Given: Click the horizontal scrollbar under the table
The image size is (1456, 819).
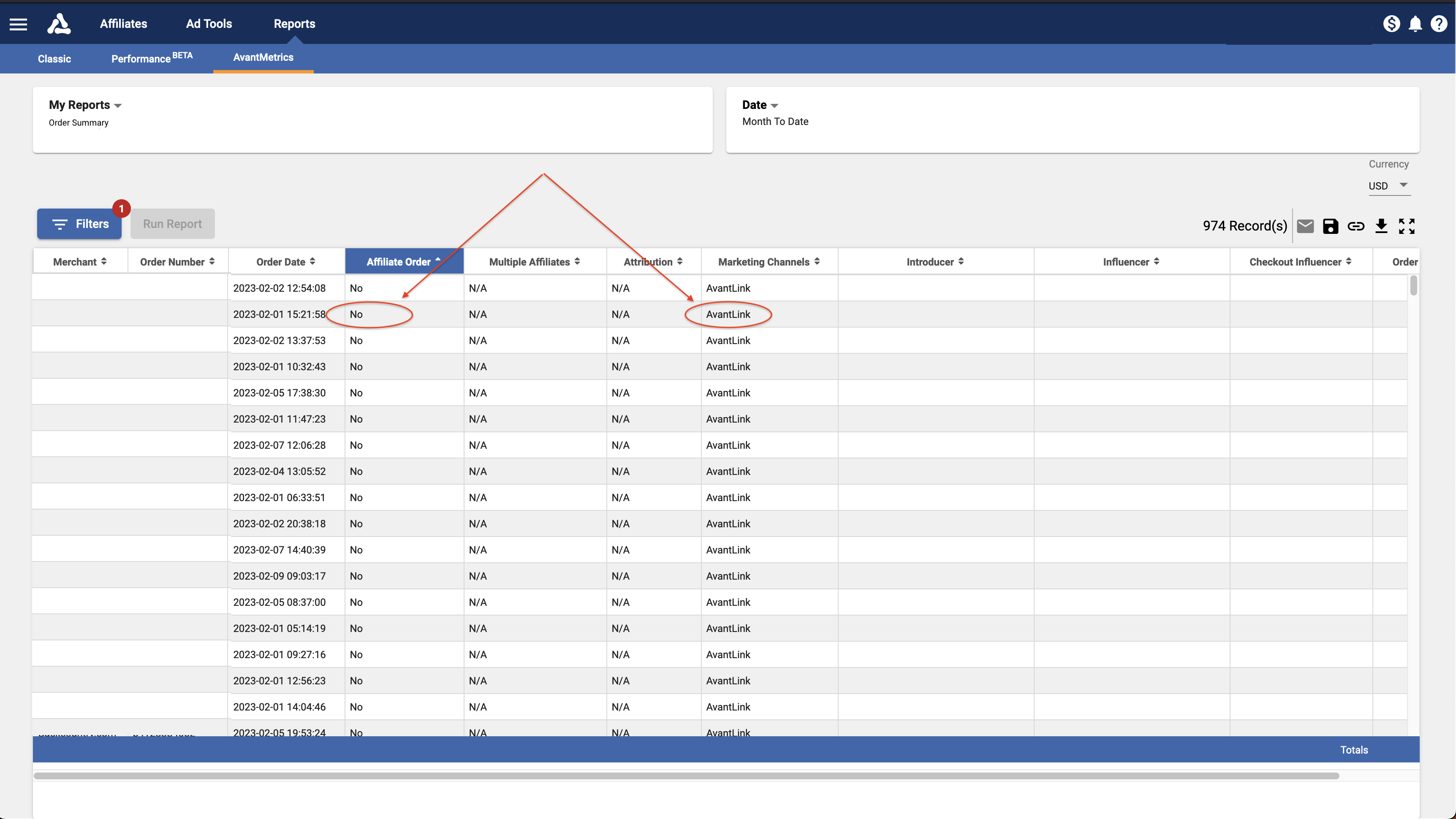Looking at the screenshot, I should (x=687, y=776).
